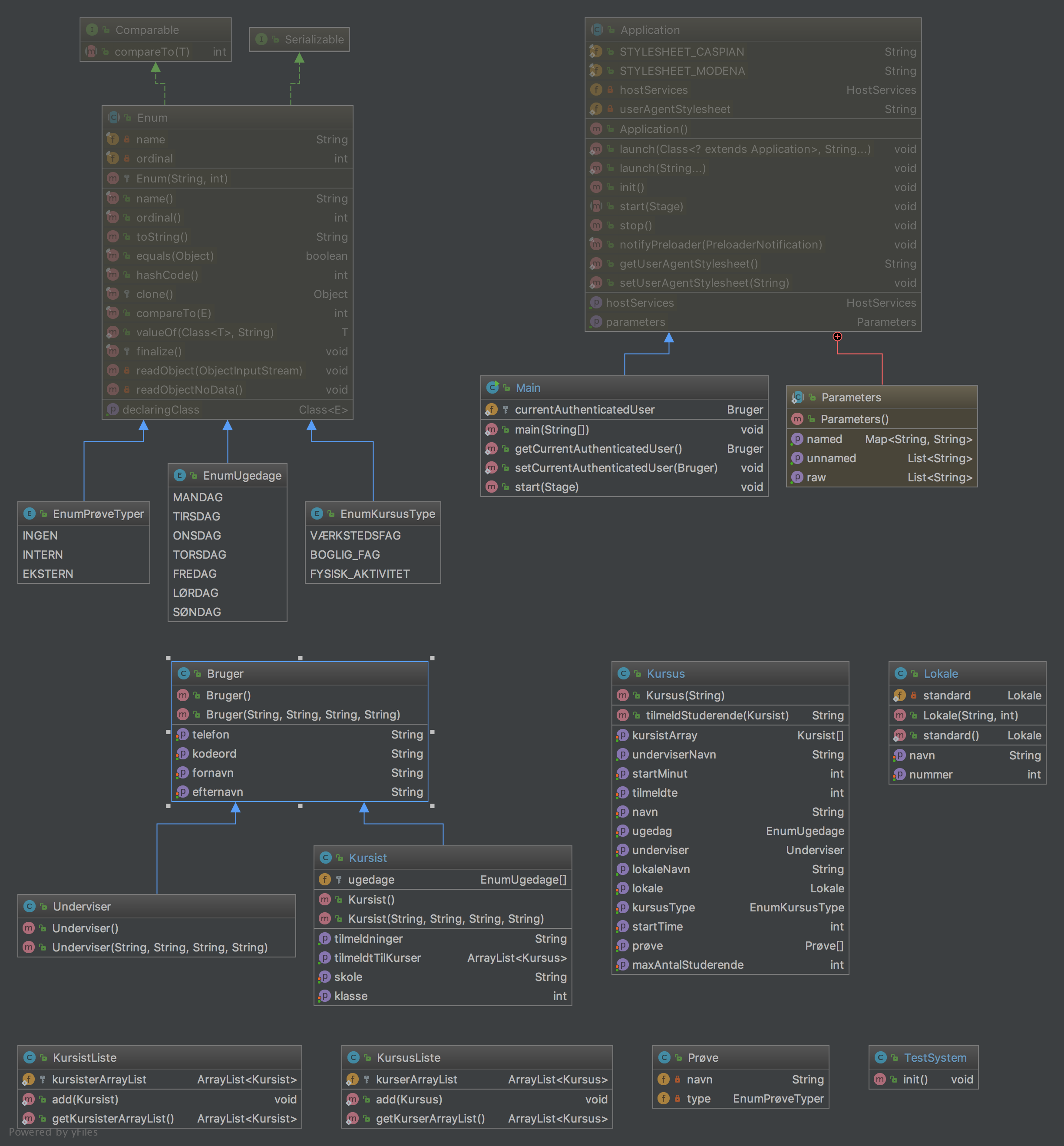Select the FYSISK_AKTIVITET enum constant
Screen dimensions: 1064x1146
(360, 573)
